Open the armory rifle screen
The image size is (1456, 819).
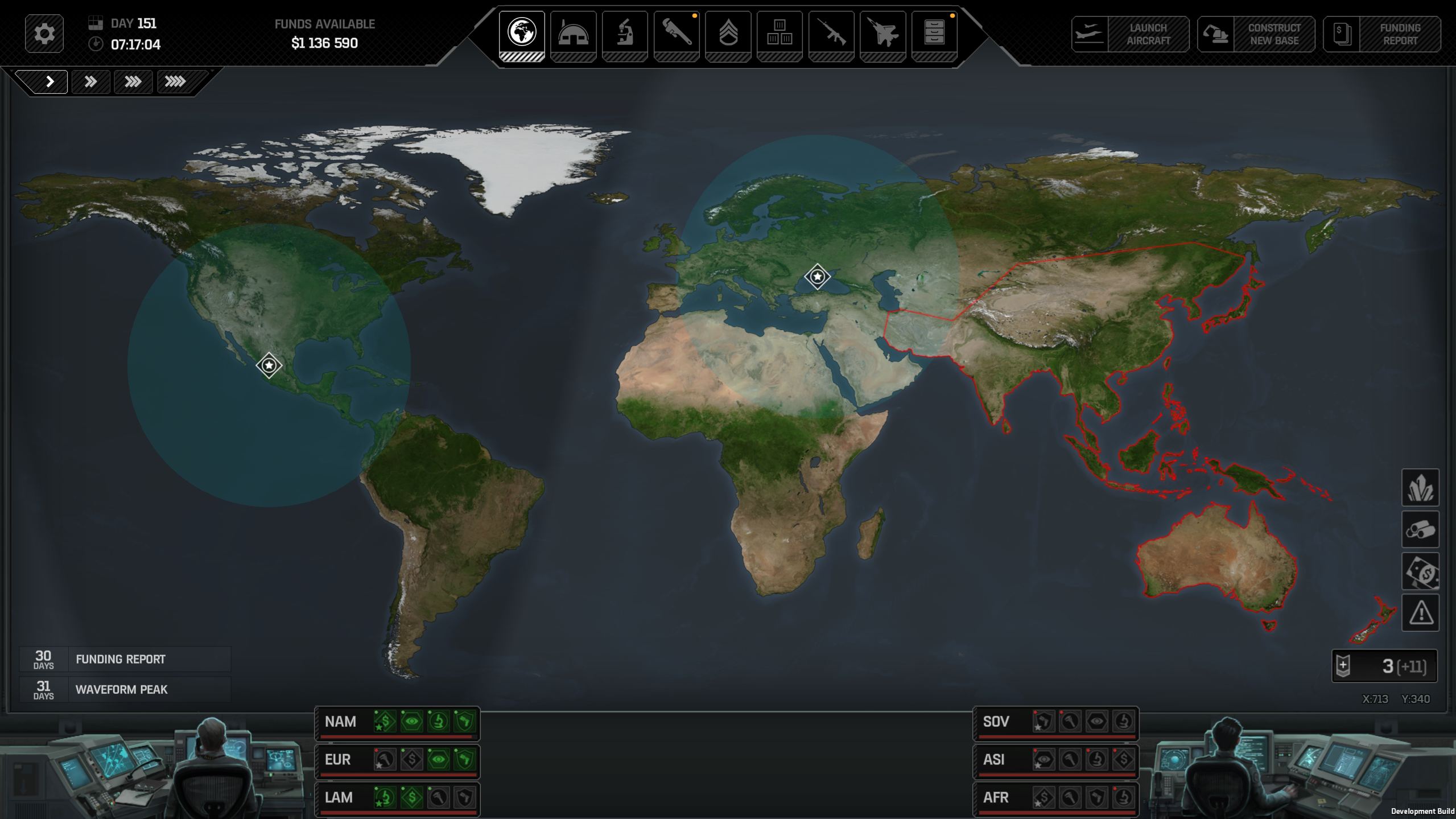click(831, 33)
